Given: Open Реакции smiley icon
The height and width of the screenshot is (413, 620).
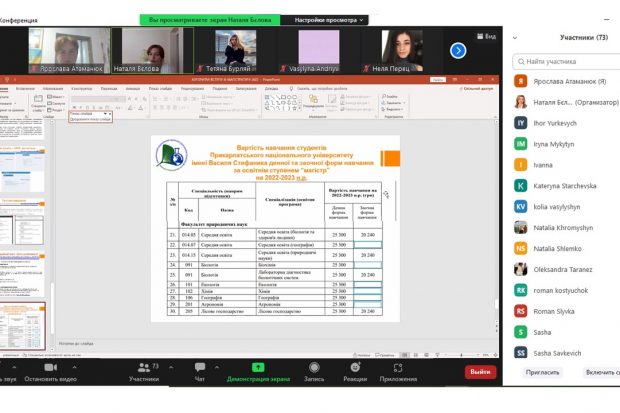Looking at the screenshot, I should pyautogui.click(x=355, y=368).
